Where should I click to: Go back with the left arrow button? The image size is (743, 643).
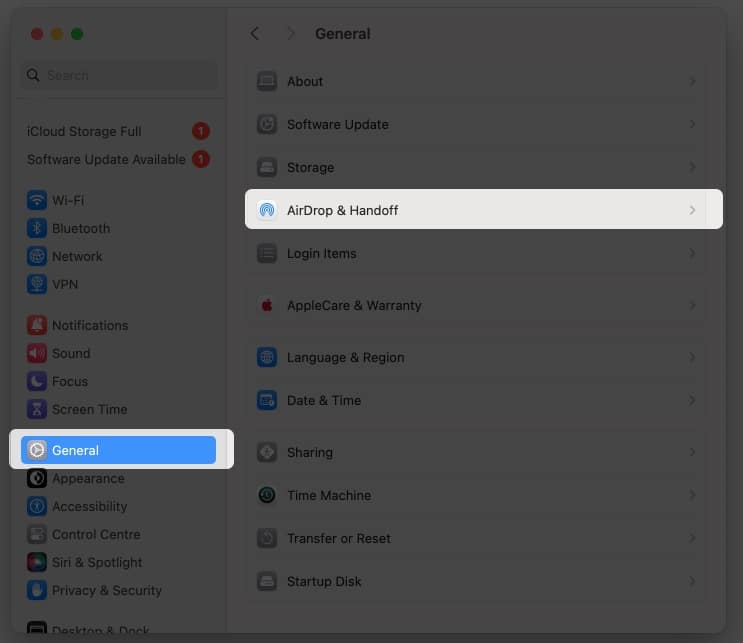[255, 34]
